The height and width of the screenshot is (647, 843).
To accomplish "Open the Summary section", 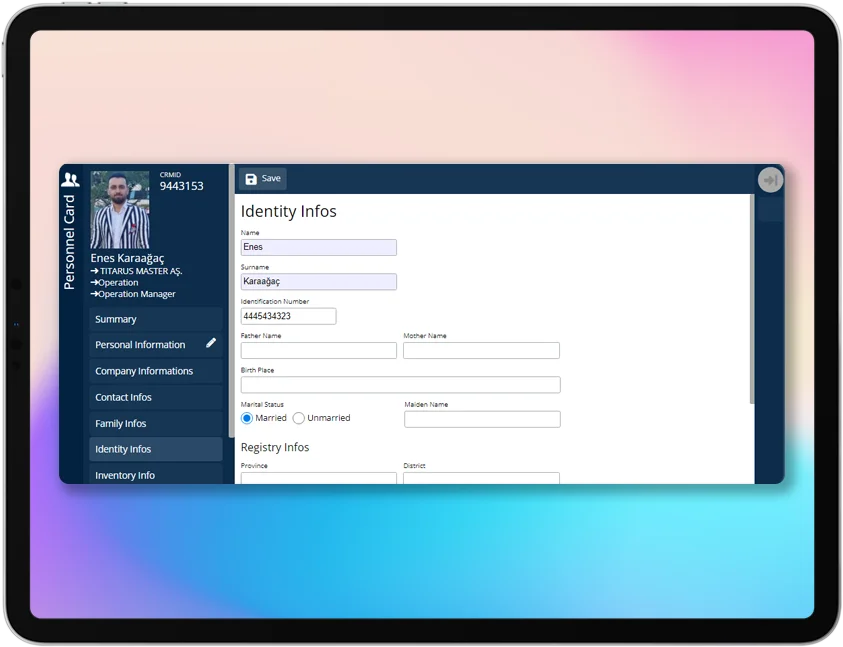I will tap(155, 319).
